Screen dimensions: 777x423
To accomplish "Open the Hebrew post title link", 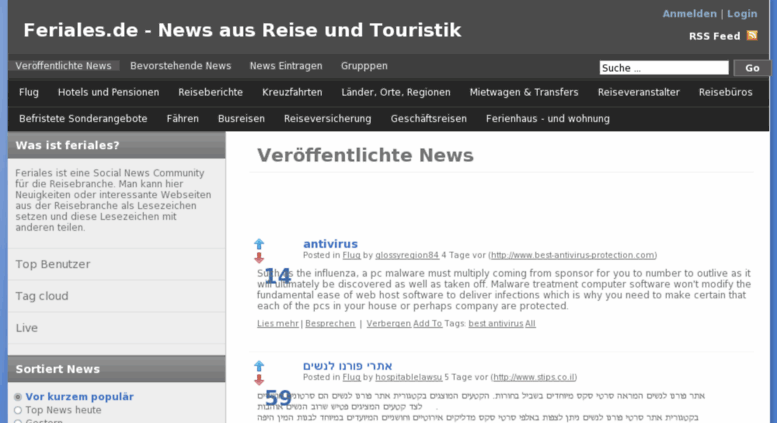I will click(347, 366).
